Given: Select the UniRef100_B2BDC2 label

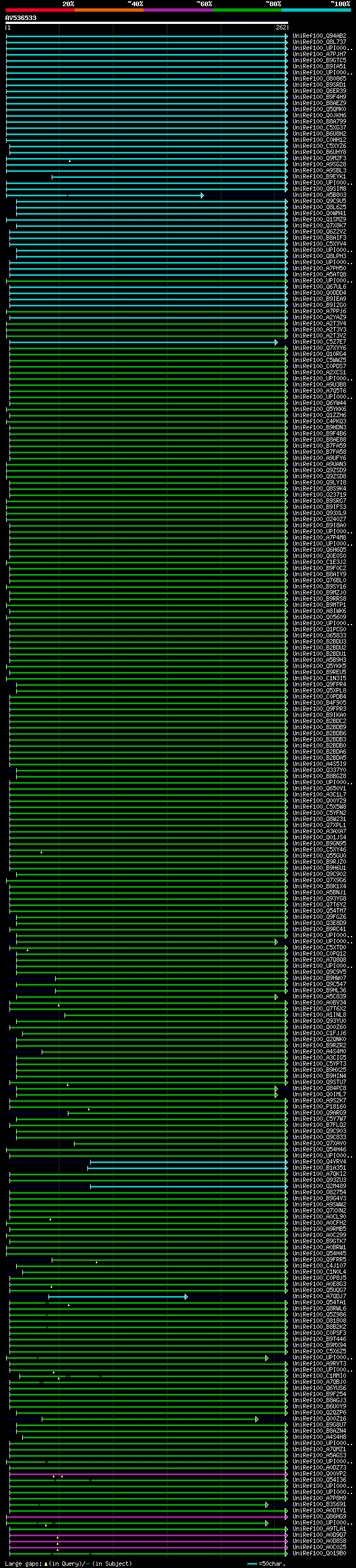Looking at the screenshot, I should pos(319,721).
